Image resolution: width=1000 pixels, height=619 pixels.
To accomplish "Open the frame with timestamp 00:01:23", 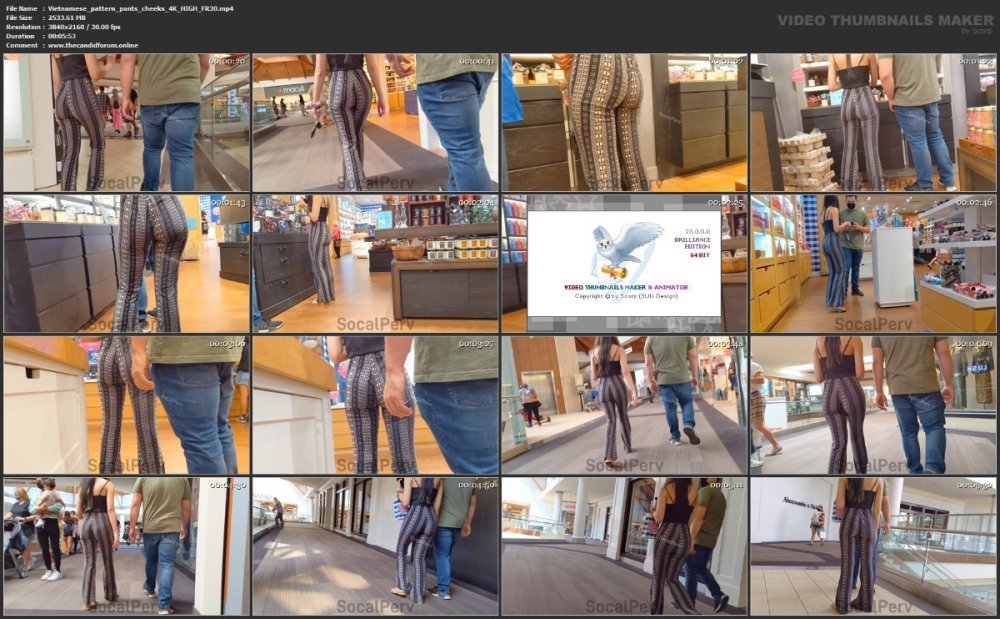I will coord(873,122).
